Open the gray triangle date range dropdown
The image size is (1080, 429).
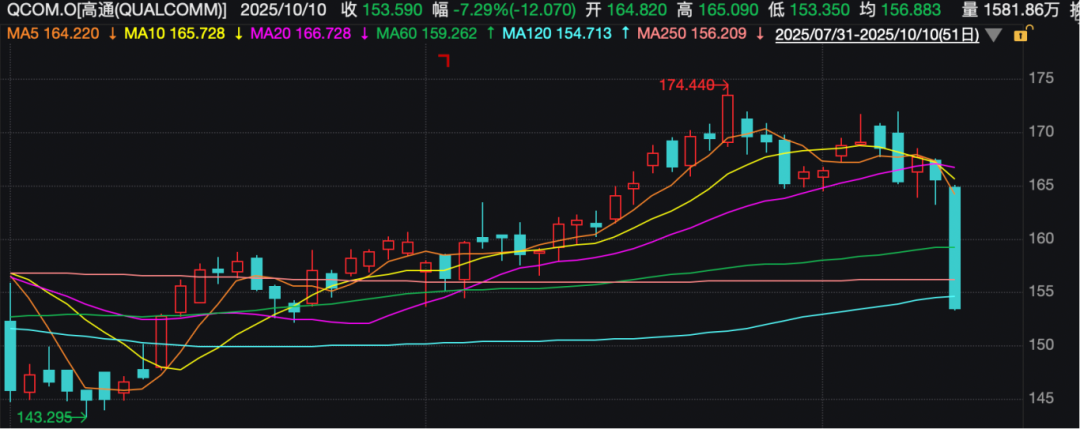pos(993,35)
